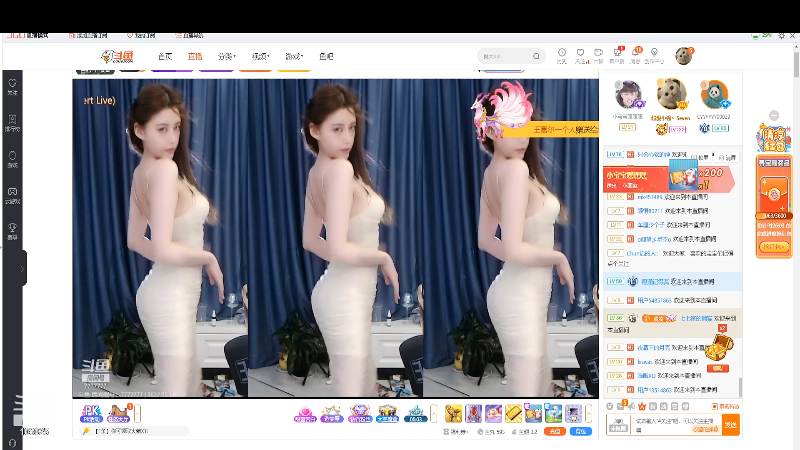
Task: Open followed channels heart icon in header
Action: tap(580, 55)
